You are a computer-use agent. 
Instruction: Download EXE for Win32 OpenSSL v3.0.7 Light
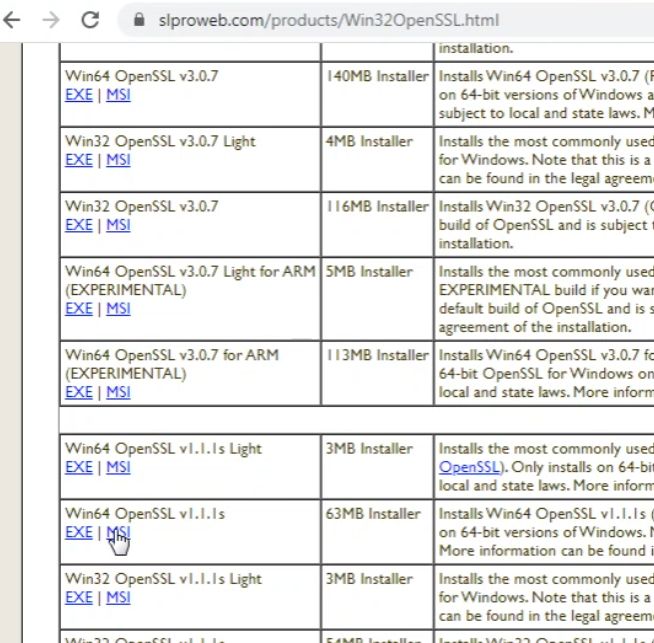tap(79, 160)
